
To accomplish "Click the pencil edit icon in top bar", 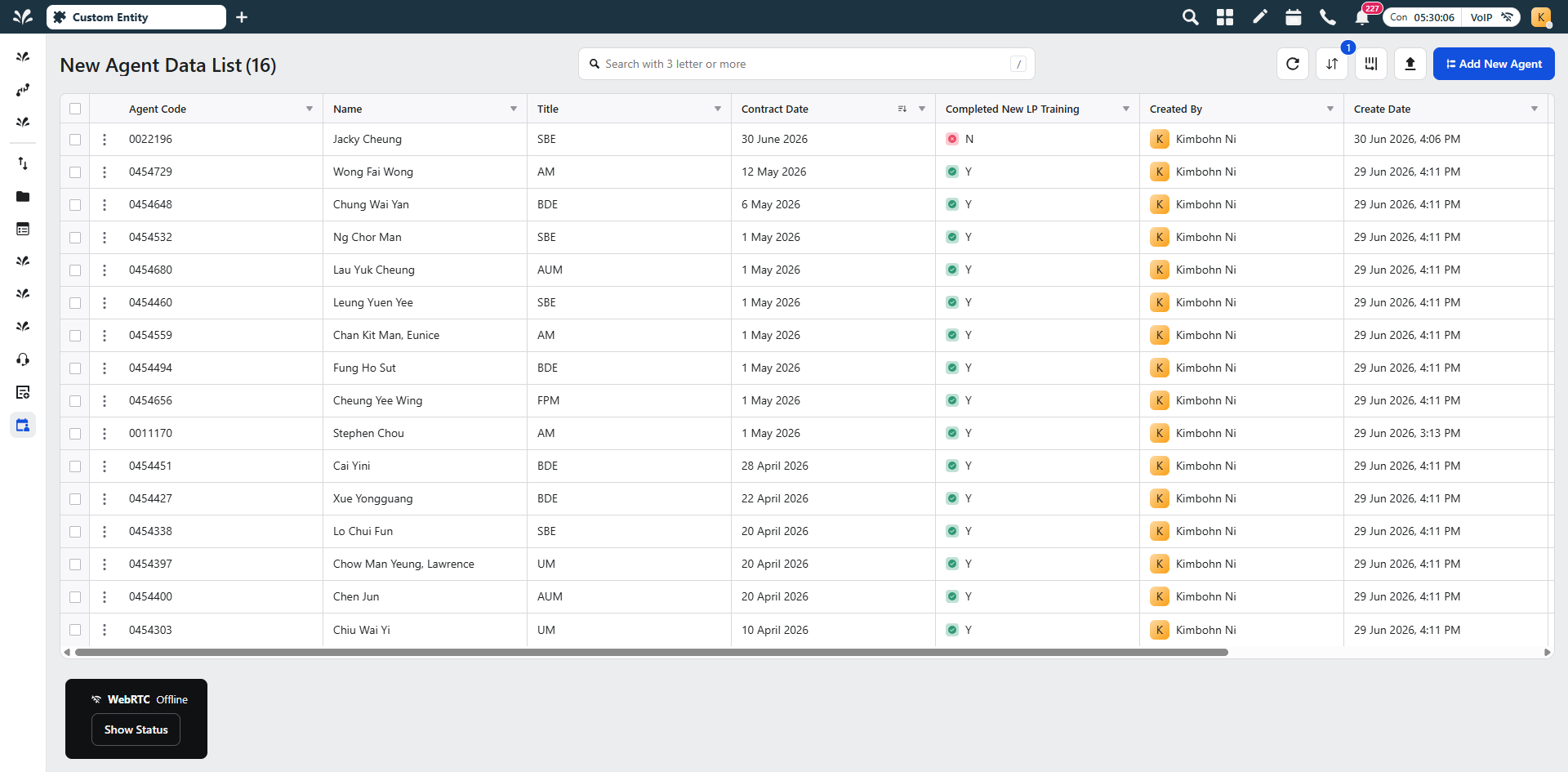I will [1259, 17].
